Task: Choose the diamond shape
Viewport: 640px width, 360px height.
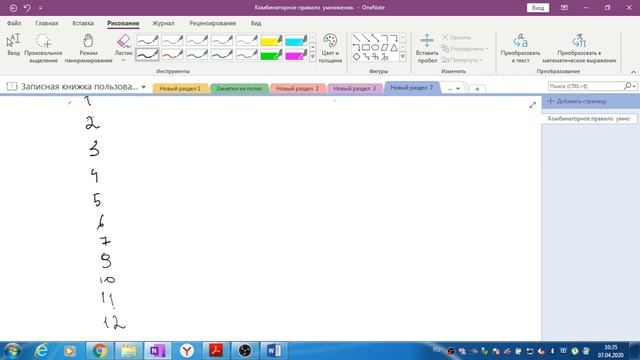Action: coord(356,57)
